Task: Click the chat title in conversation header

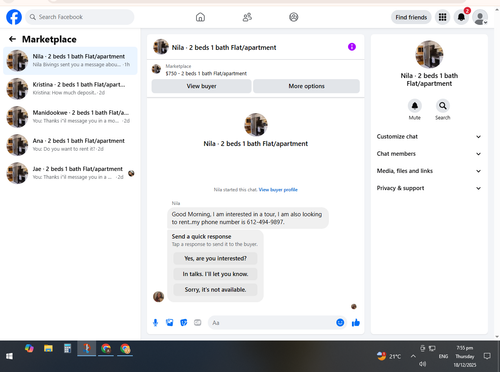Action: 224,47
